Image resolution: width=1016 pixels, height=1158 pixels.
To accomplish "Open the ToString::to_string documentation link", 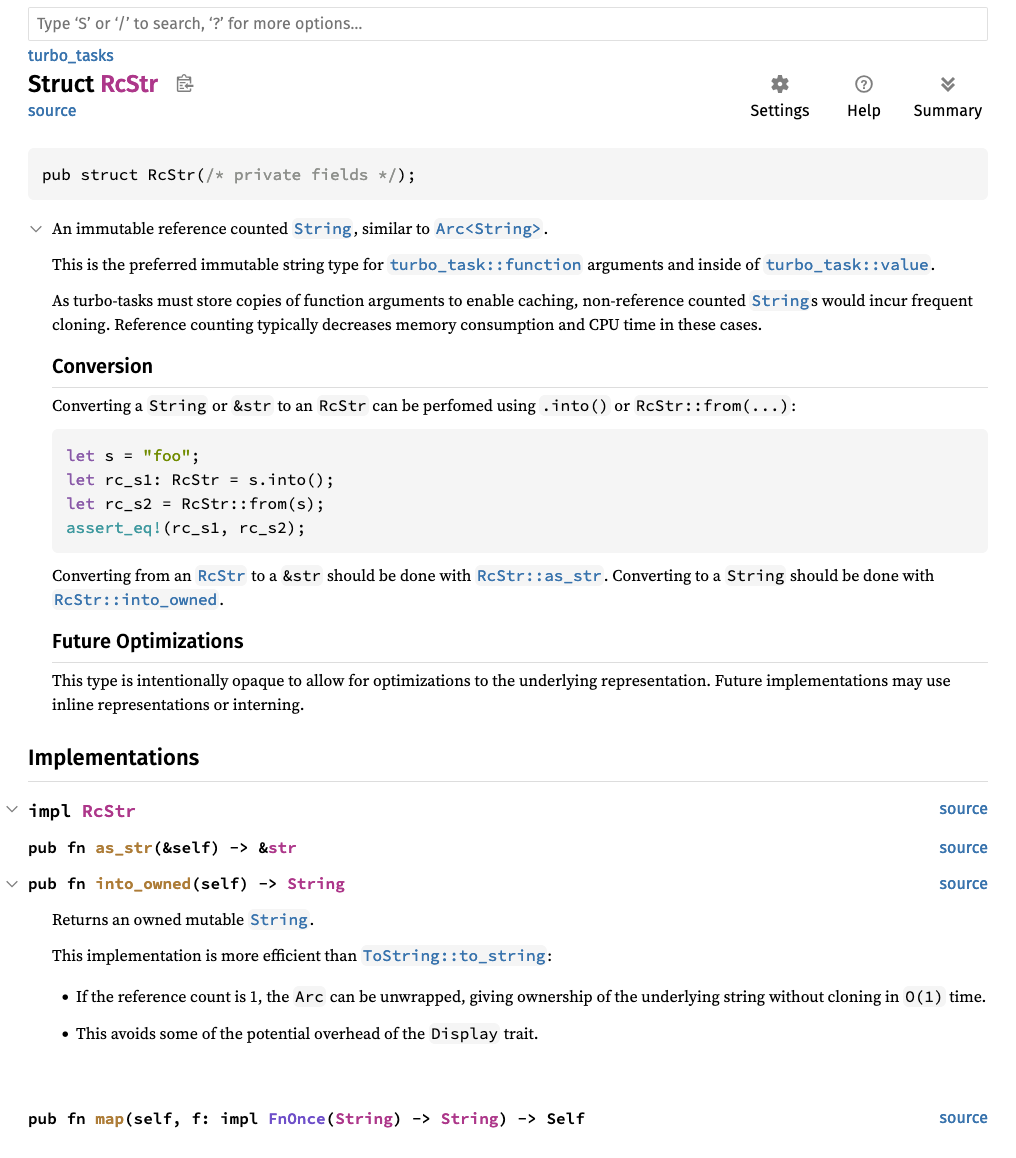I will [x=454, y=955].
